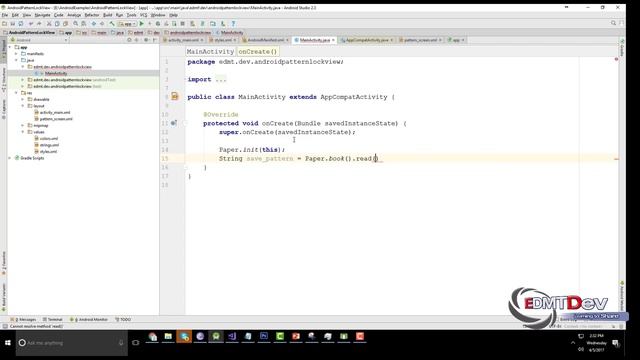Open Task View on the taskbar
640x360 pixels.
pos(136,342)
